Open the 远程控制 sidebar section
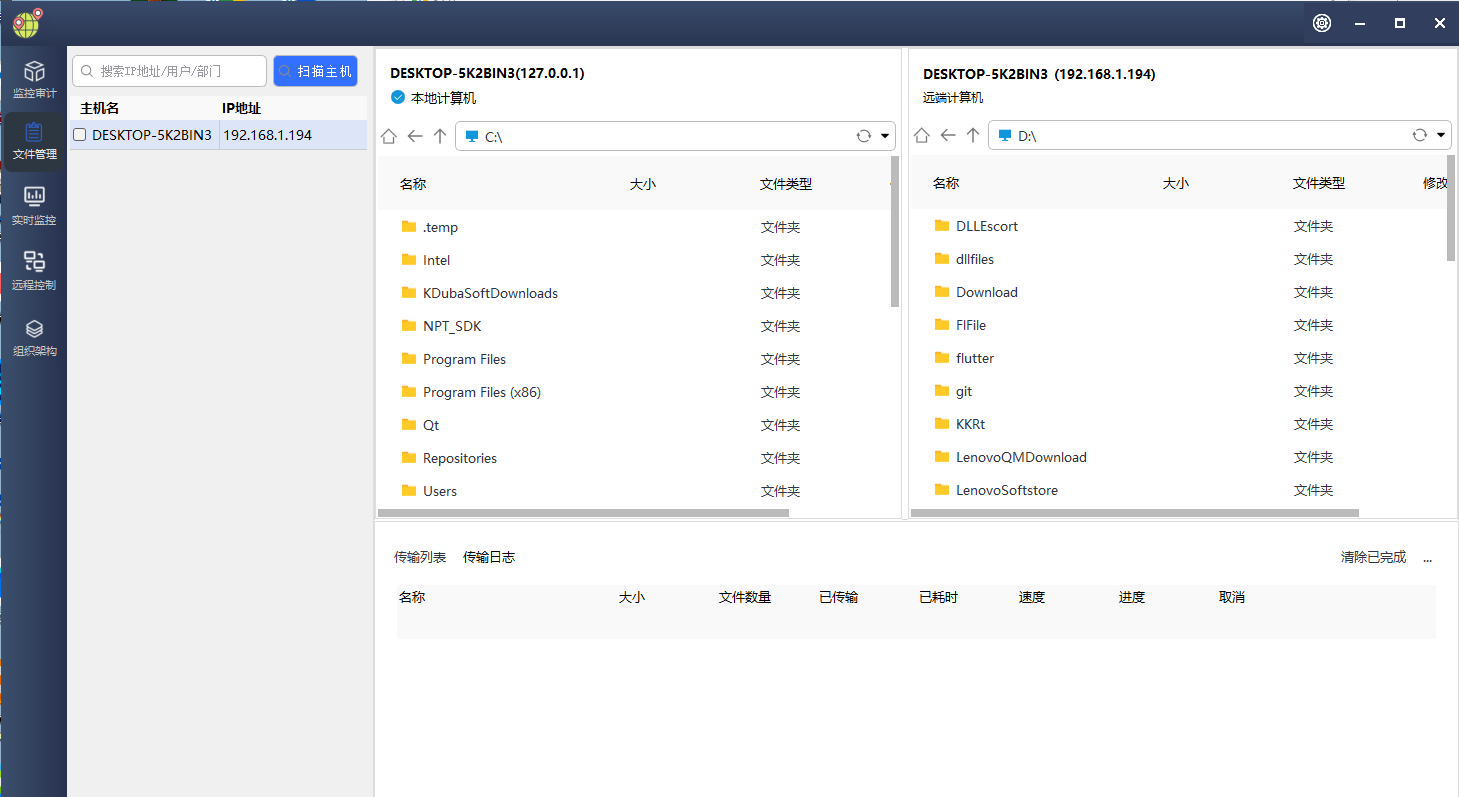The image size is (1459, 797). pos(34,271)
